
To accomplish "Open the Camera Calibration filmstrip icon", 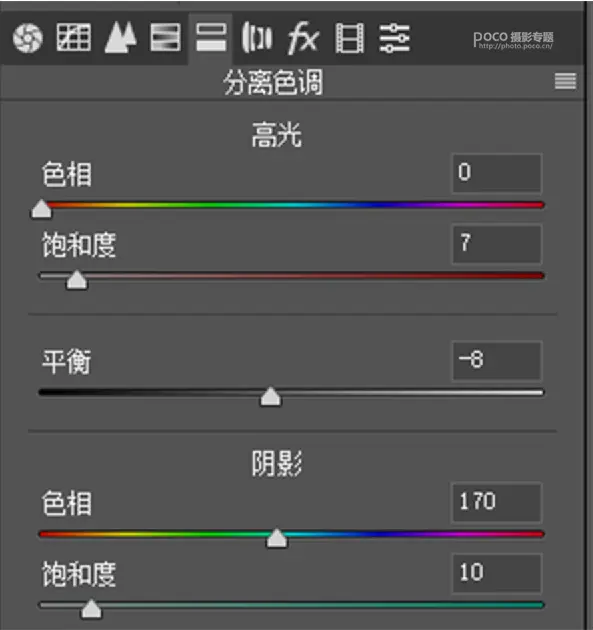I will [x=350, y=38].
